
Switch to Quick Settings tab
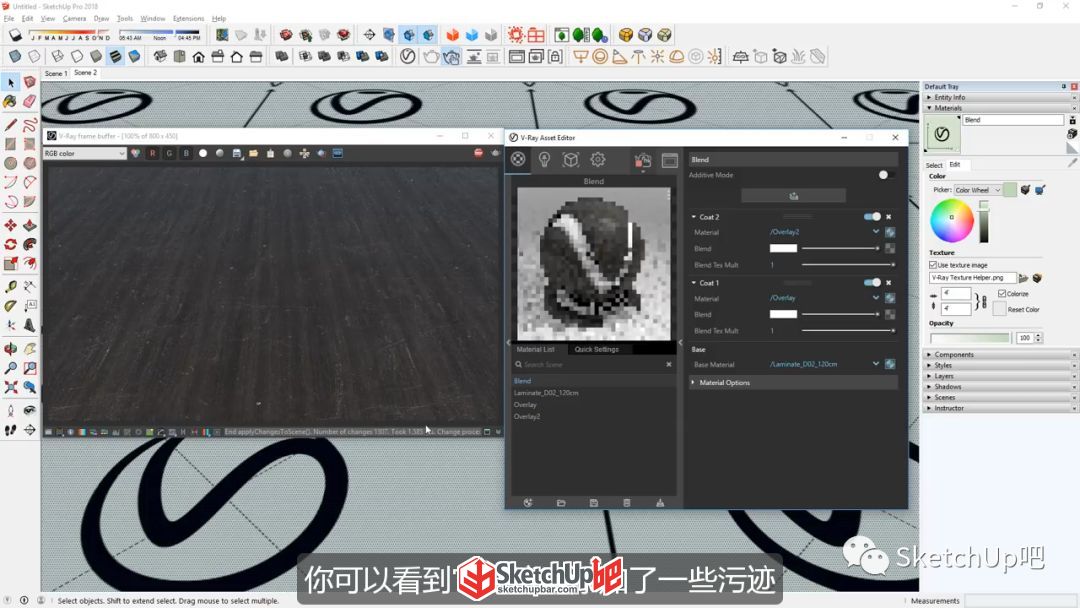pyautogui.click(x=596, y=349)
